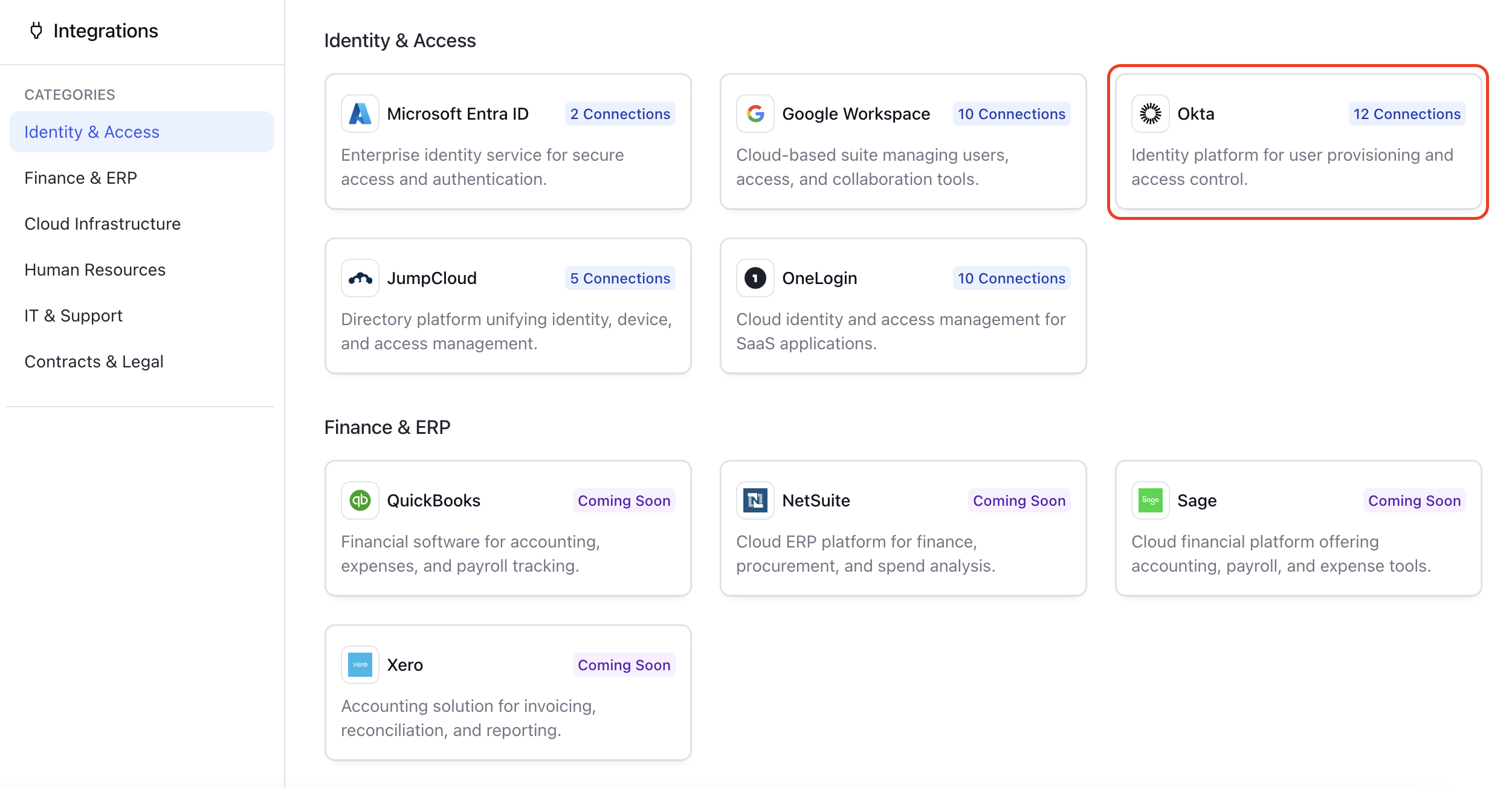Image resolution: width=1512 pixels, height=788 pixels.
Task: Click the Xero logo icon
Action: point(360,665)
